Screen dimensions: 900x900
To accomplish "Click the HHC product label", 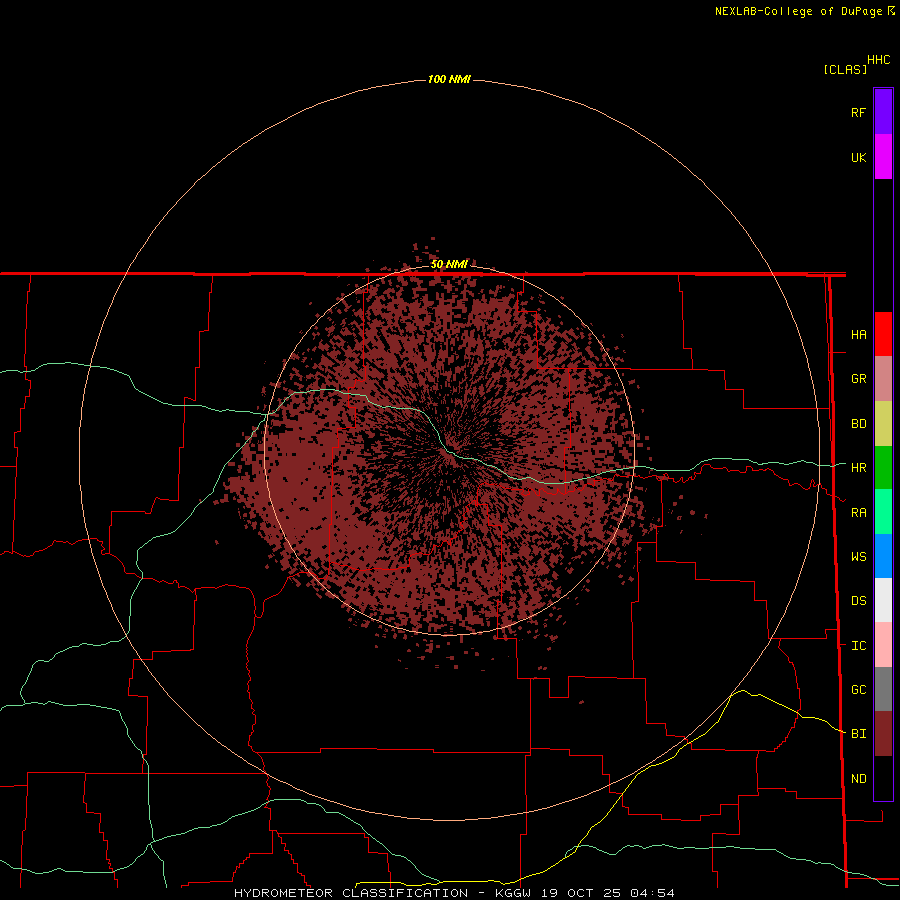I will (x=878, y=60).
